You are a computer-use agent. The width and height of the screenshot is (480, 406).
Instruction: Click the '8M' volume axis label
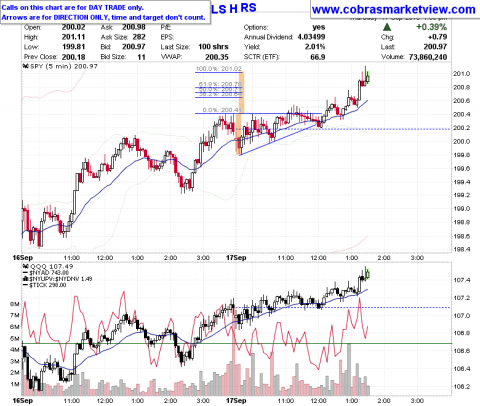[15, 304]
